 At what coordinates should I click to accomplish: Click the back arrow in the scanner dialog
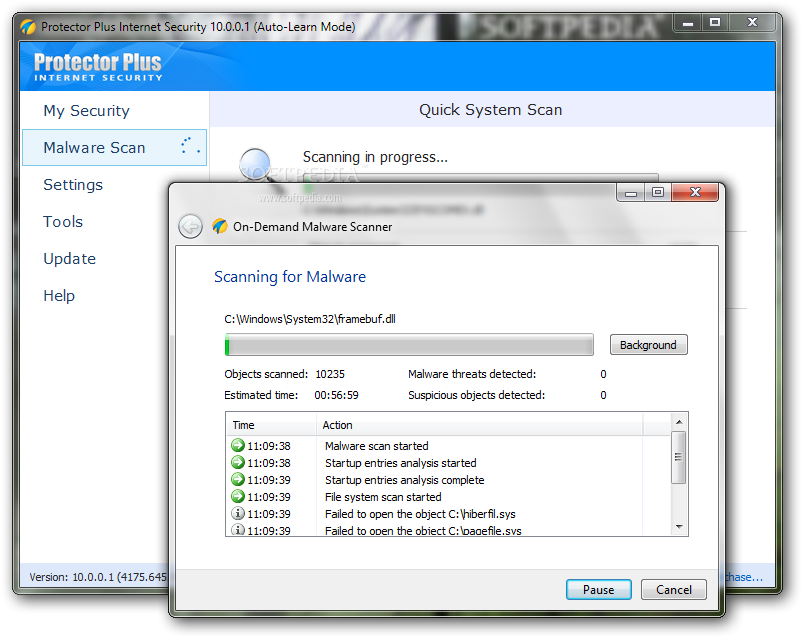click(x=191, y=226)
